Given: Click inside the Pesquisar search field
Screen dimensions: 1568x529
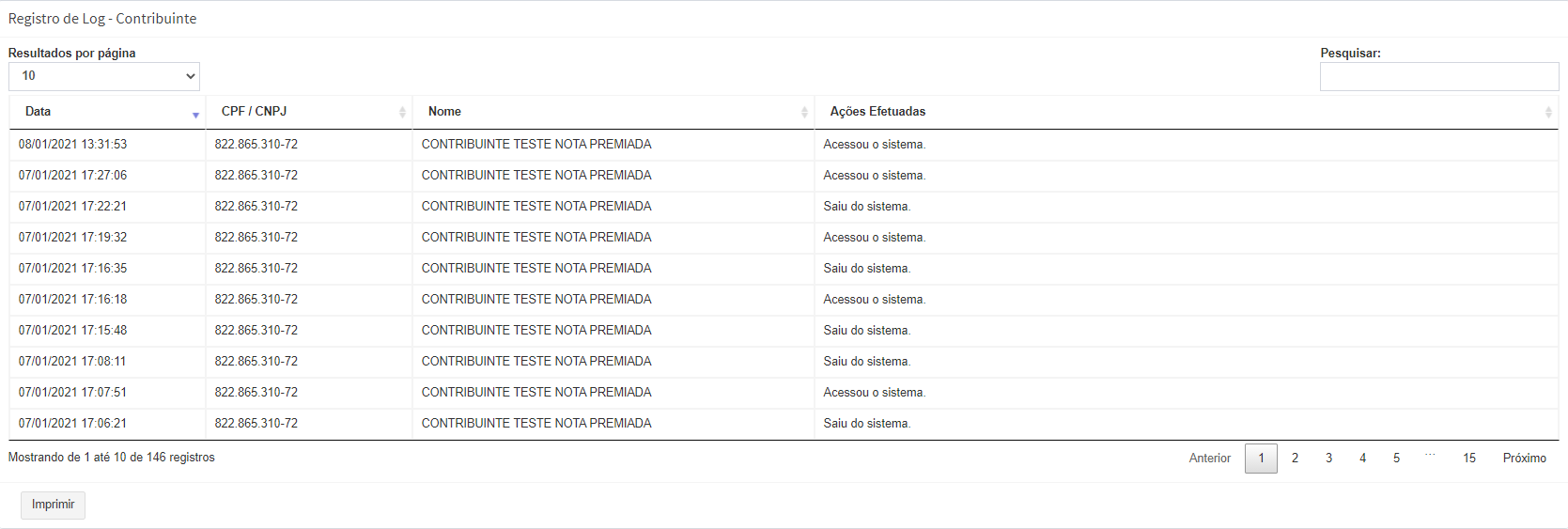Looking at the screenshot, I should point(1438,77).
